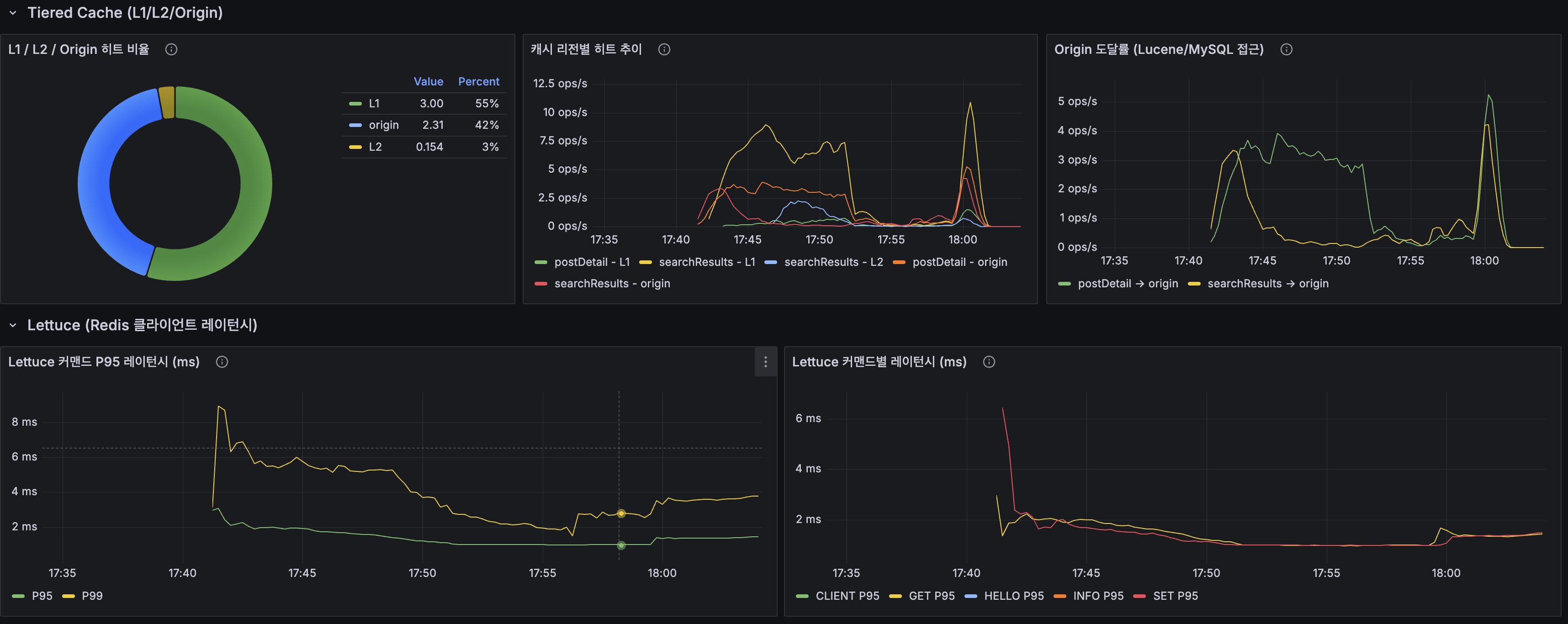This screenshot has height=624, width=1568.
Task: Click info icon beside Lettuce 커맨드별 레이턴시 title
Action: [x=989, y=362]
